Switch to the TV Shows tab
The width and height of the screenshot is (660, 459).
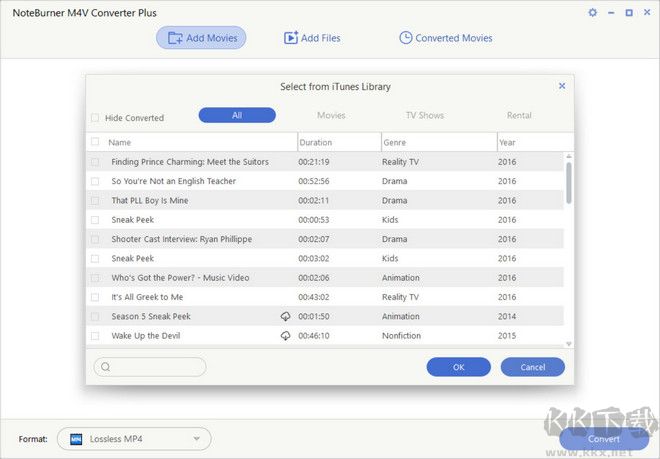[x=424, y=116]
